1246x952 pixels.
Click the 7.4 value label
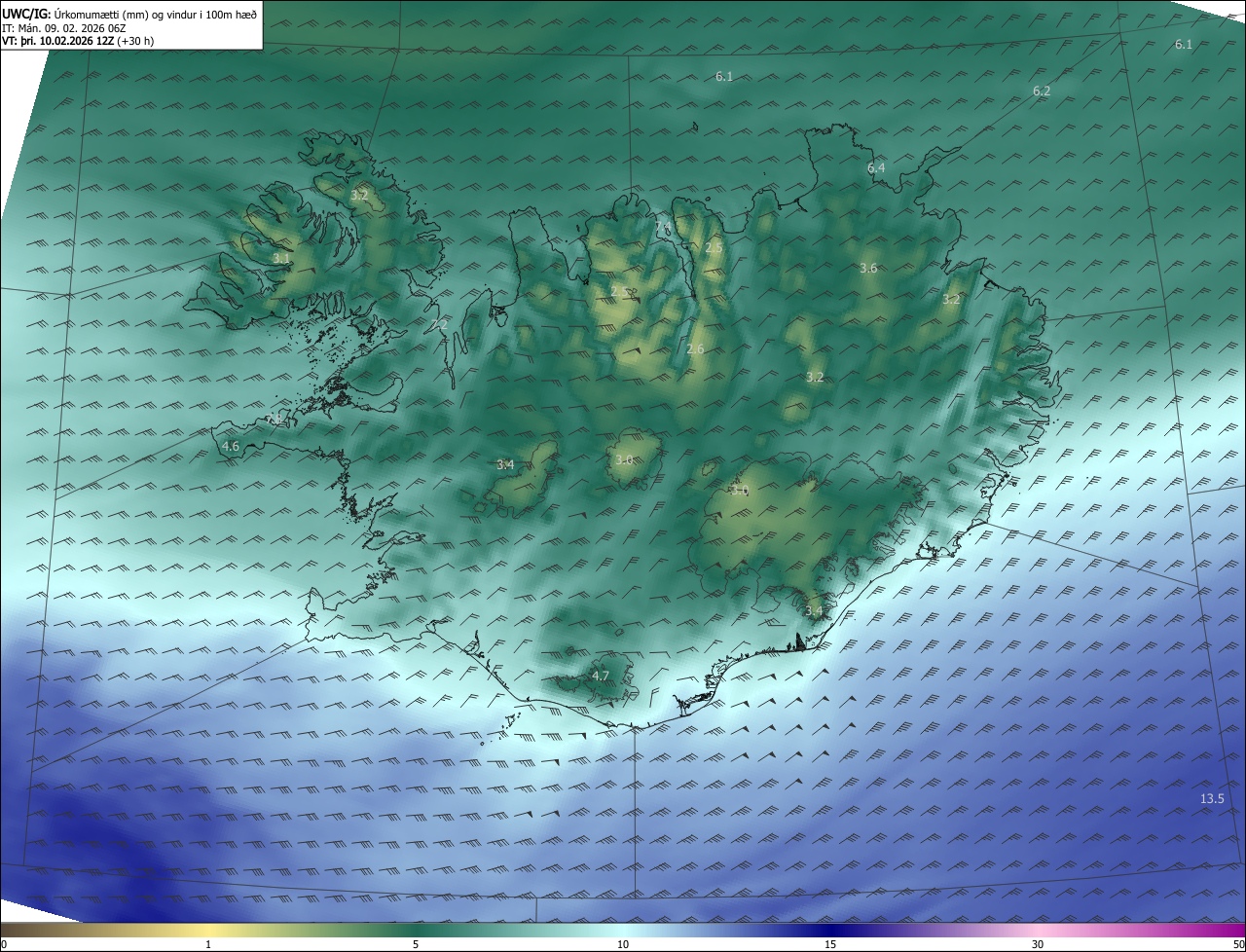click(x=663, y=227)
